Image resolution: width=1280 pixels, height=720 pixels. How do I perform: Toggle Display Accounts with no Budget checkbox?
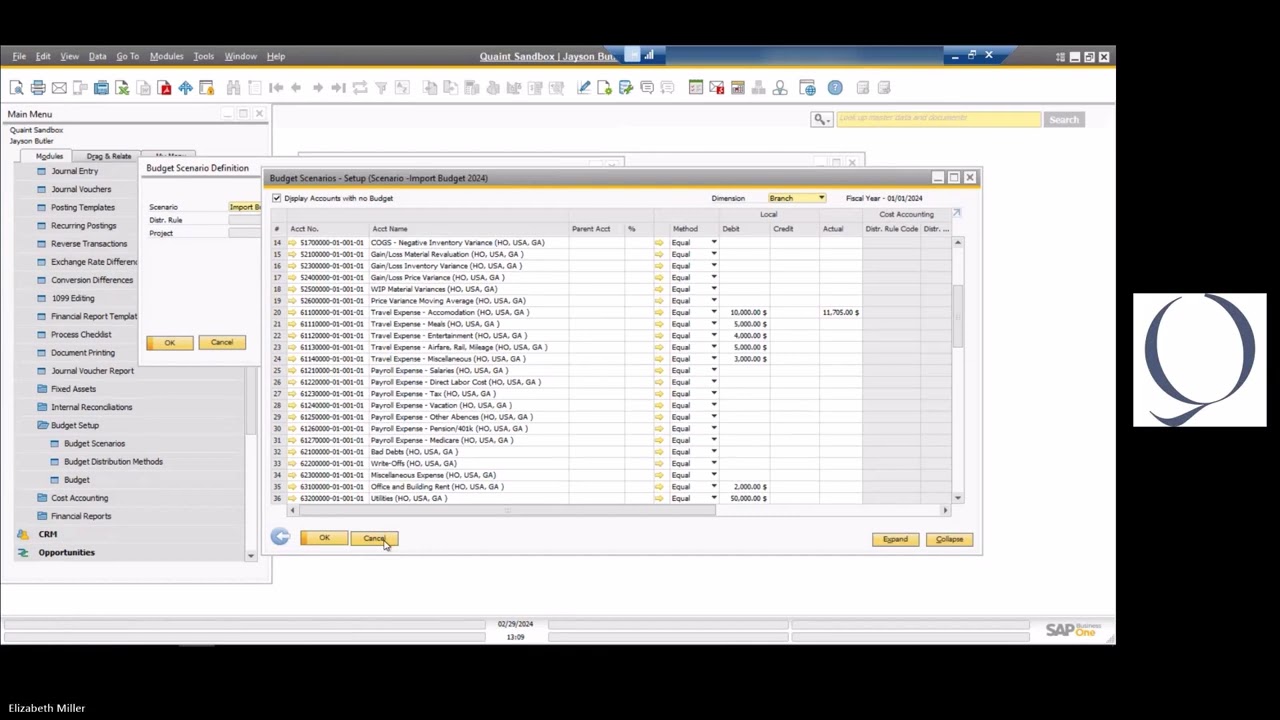[x=277, y=198]
